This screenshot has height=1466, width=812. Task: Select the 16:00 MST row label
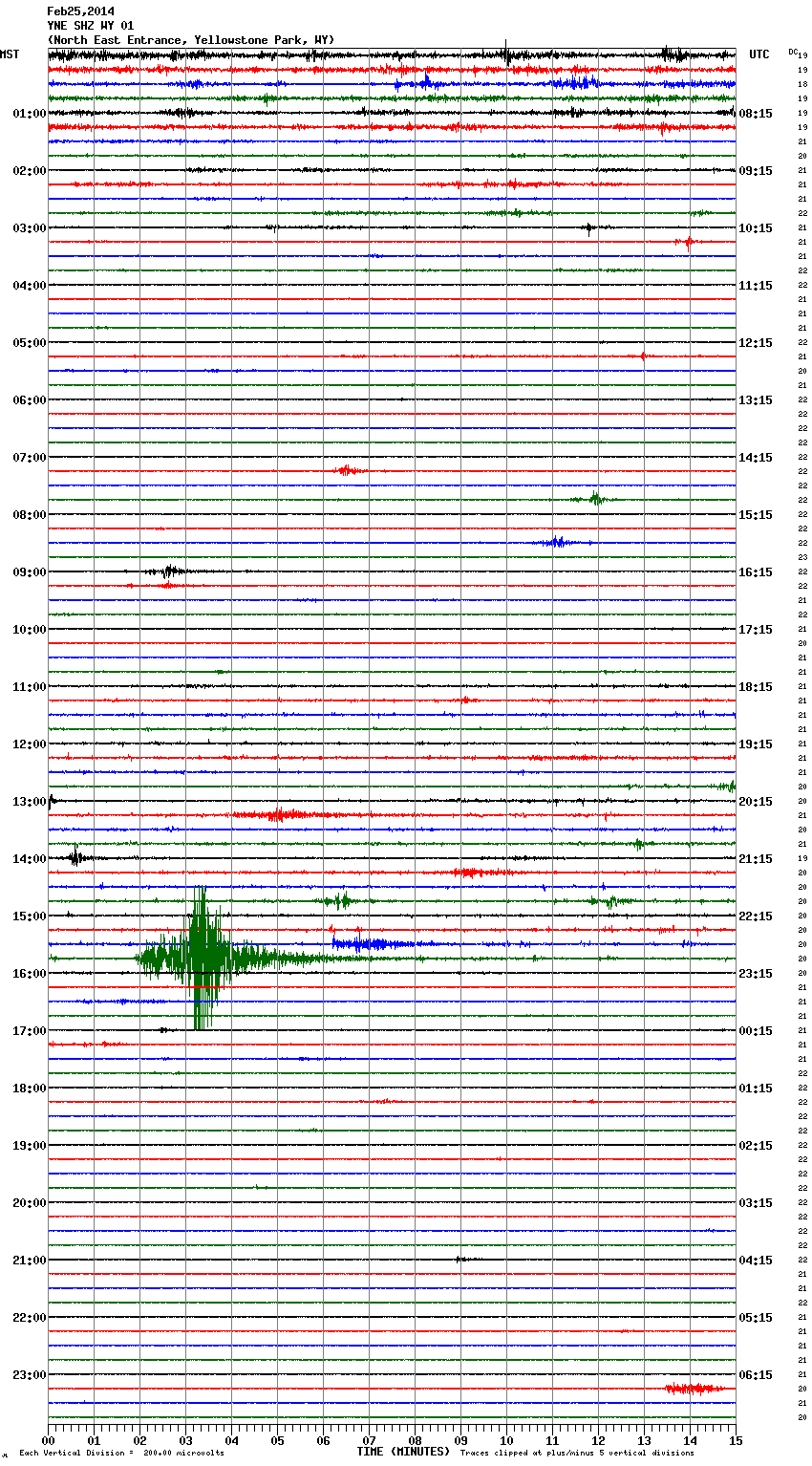[30, 974]
